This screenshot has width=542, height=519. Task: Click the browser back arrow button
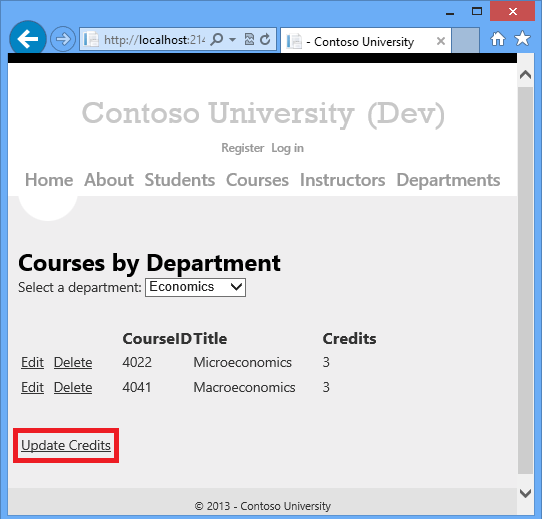(28, 39)
